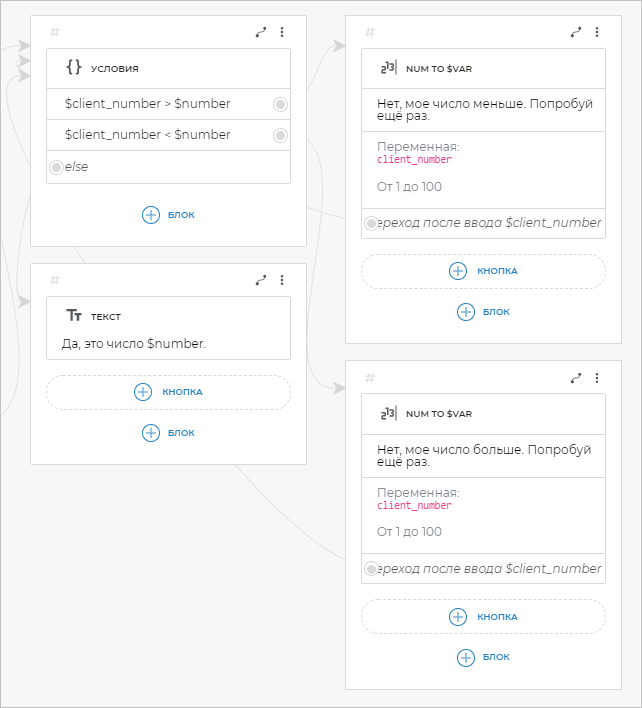The width and height of the screenshot is (642, 708).
Task: Add блок under the текст node
Action: click(x=168, y=433)
